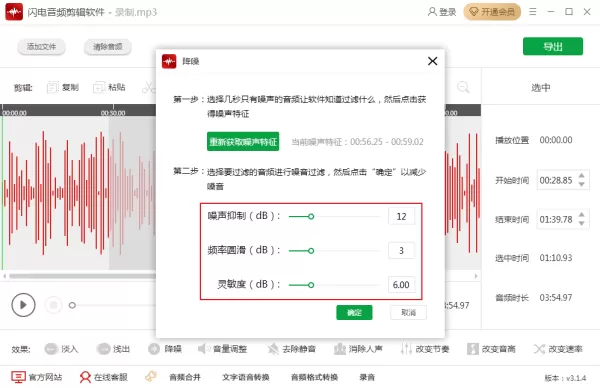Screen dimensions: 600x388
Task: Open the 官方网站 official website link
Action: tap(36, 377)
